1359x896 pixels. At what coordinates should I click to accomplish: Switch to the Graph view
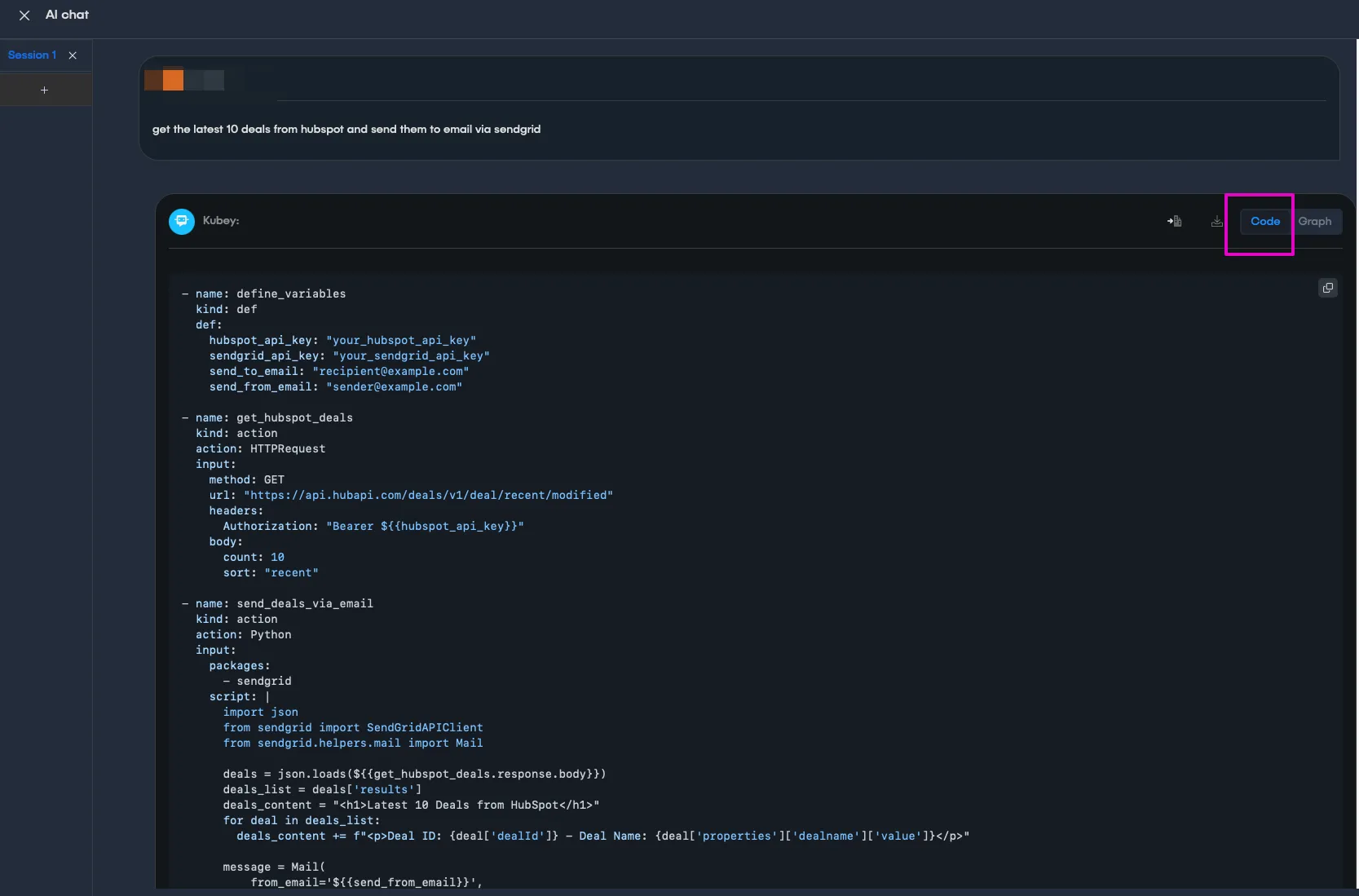(x=1315, y=221)
